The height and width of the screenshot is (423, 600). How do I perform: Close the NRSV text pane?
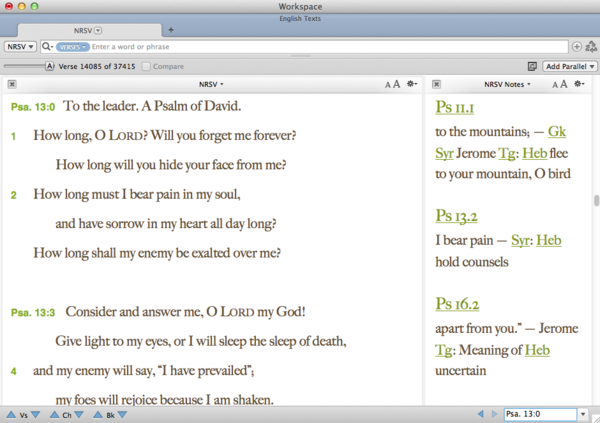pos(12,84)
